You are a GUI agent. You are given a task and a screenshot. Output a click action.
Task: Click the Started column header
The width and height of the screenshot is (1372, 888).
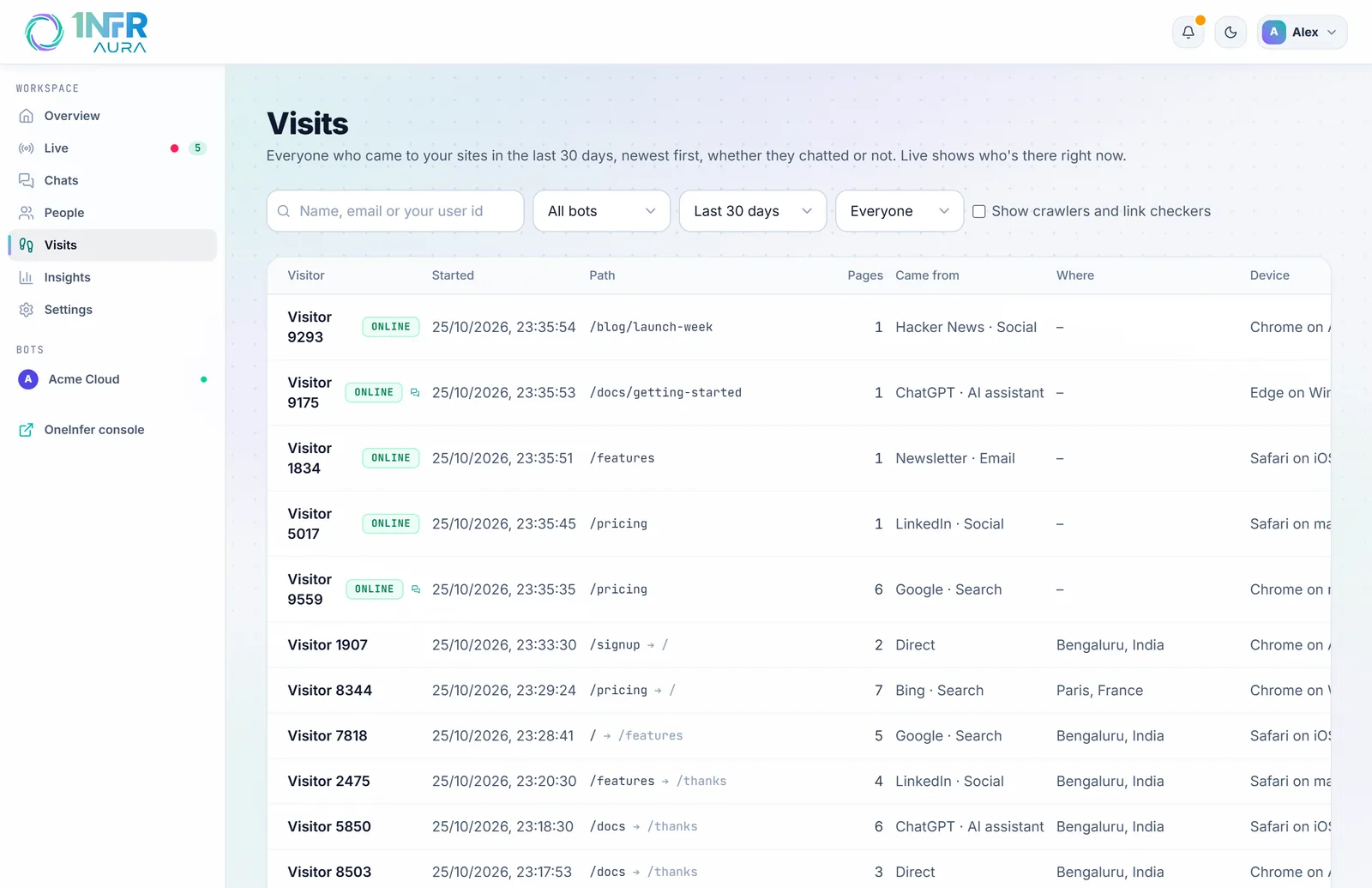coord(453,275)
